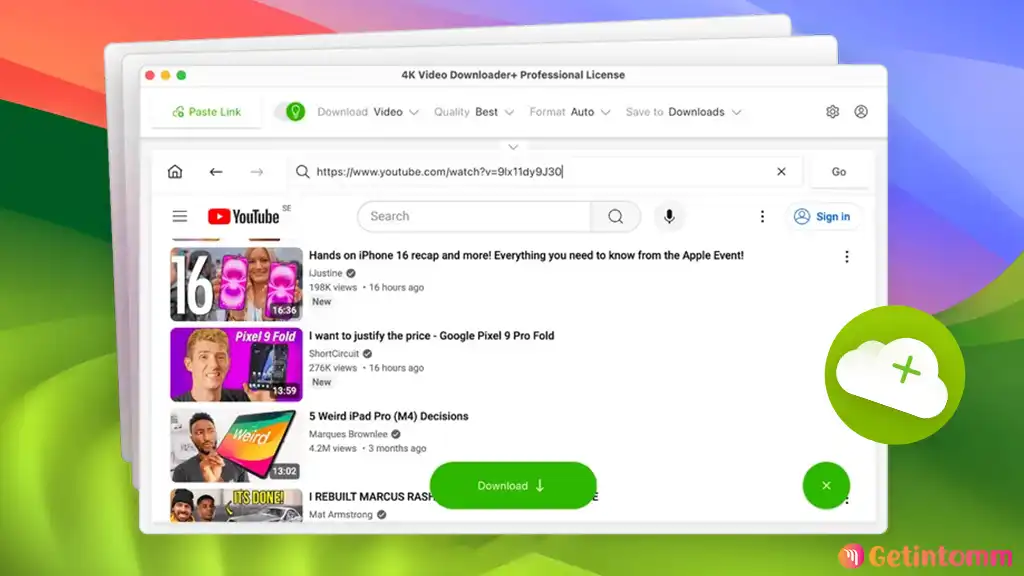The width and height of the screenshot is (1024, 576).
Task: Click the YouTube search magnifier button
Action: pos(615,216)
